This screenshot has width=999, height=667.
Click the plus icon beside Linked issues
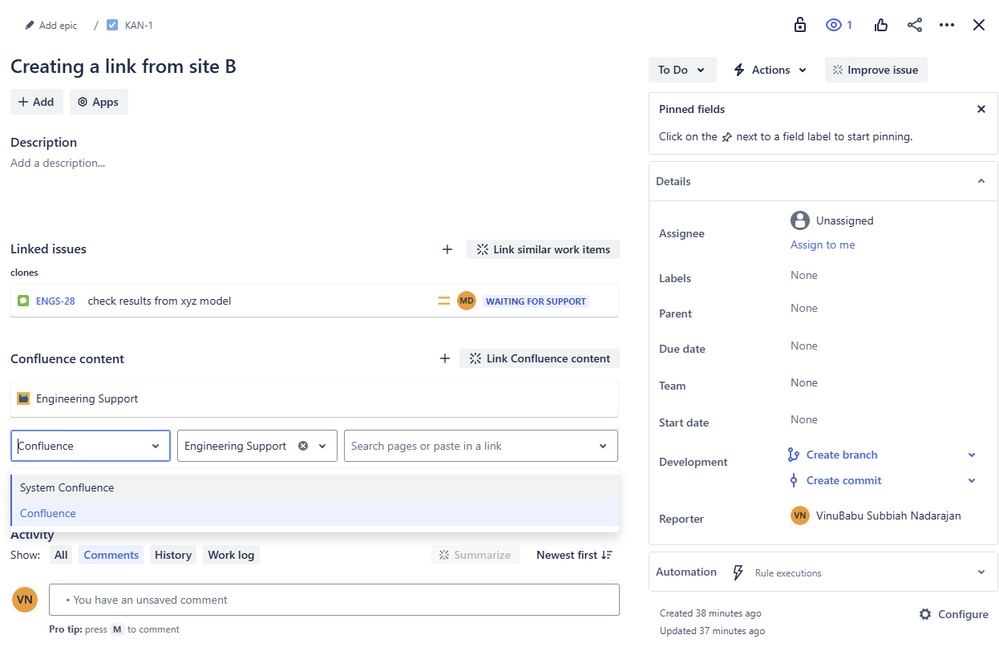[447, 250]
